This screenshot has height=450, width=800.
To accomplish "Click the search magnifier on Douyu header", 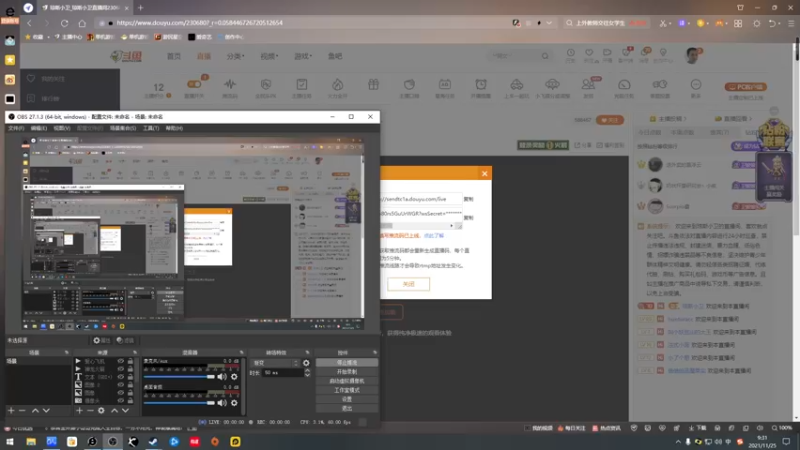I will [545, 56].
